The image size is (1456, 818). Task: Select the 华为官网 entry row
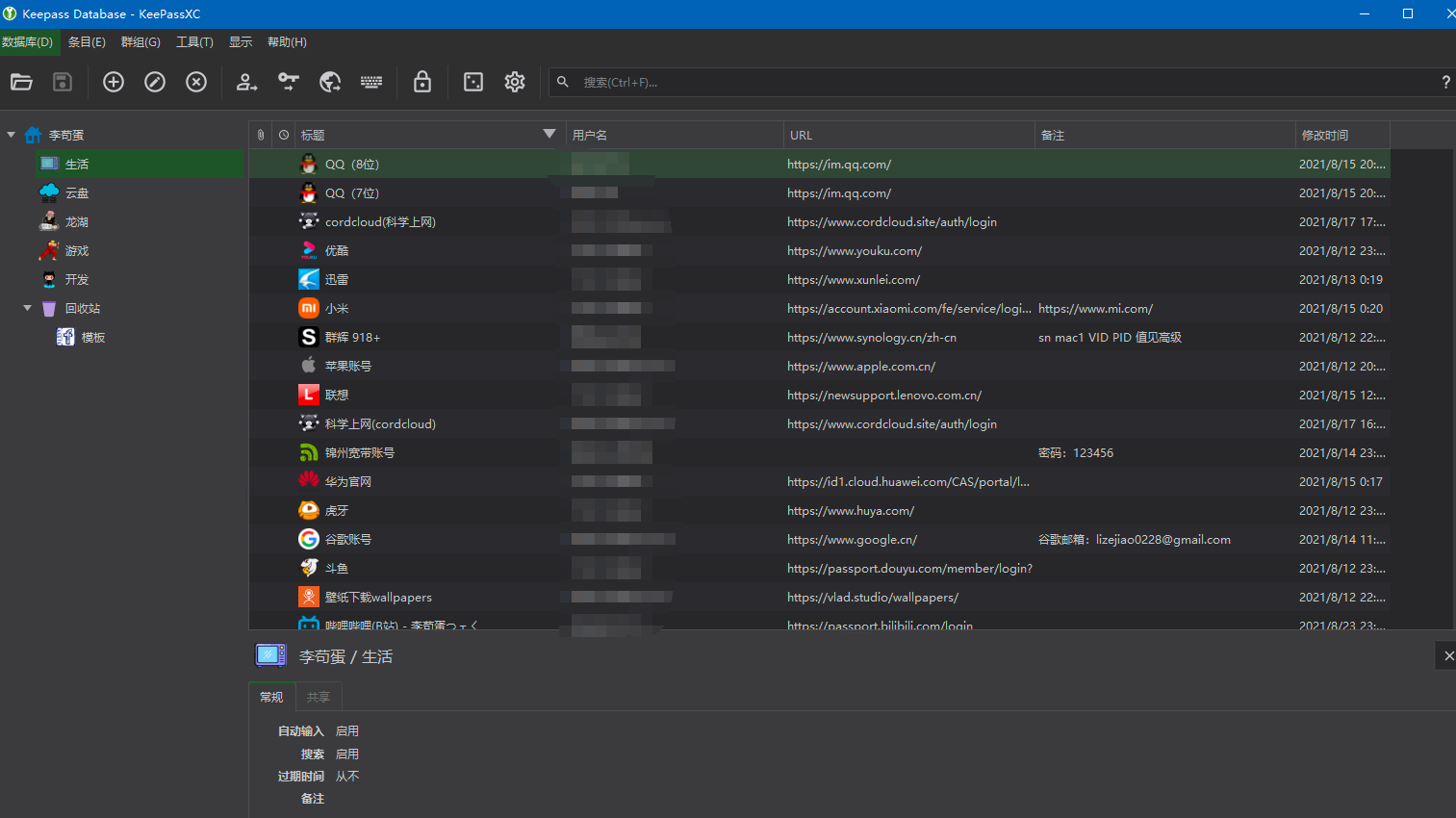coord(819,481)
